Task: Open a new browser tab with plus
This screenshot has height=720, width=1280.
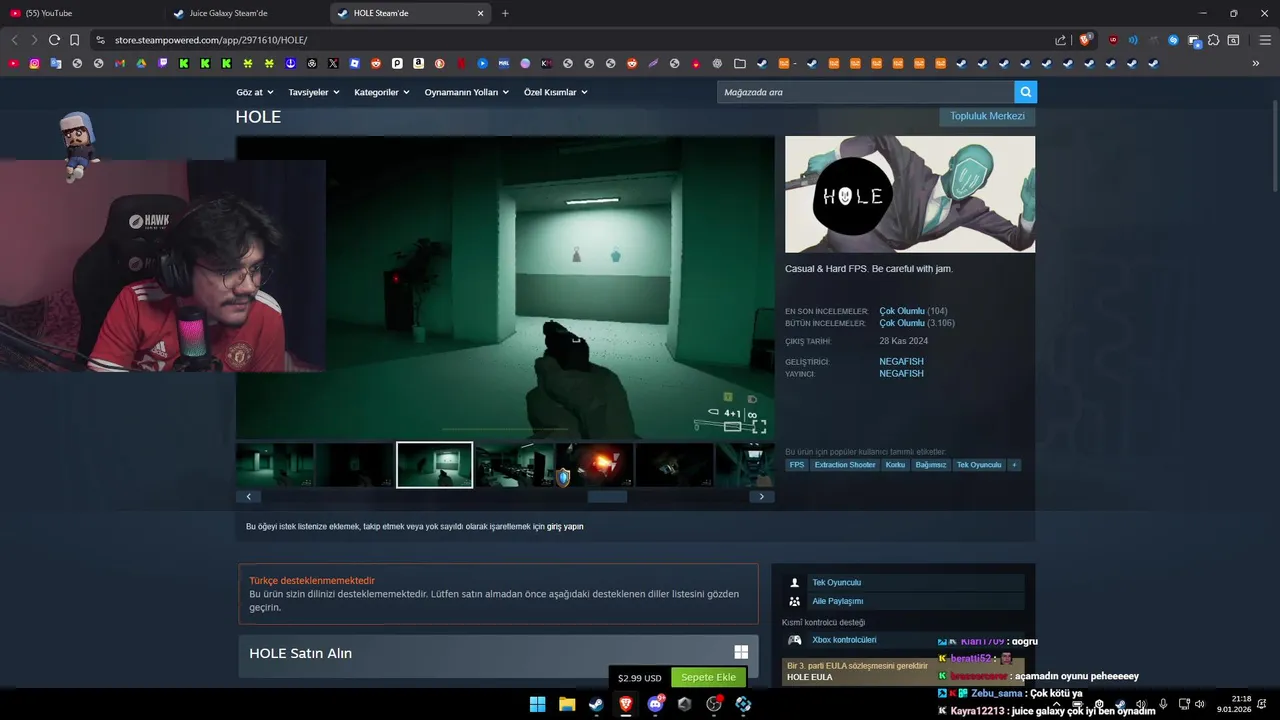Action: click(x=505, y=13)
